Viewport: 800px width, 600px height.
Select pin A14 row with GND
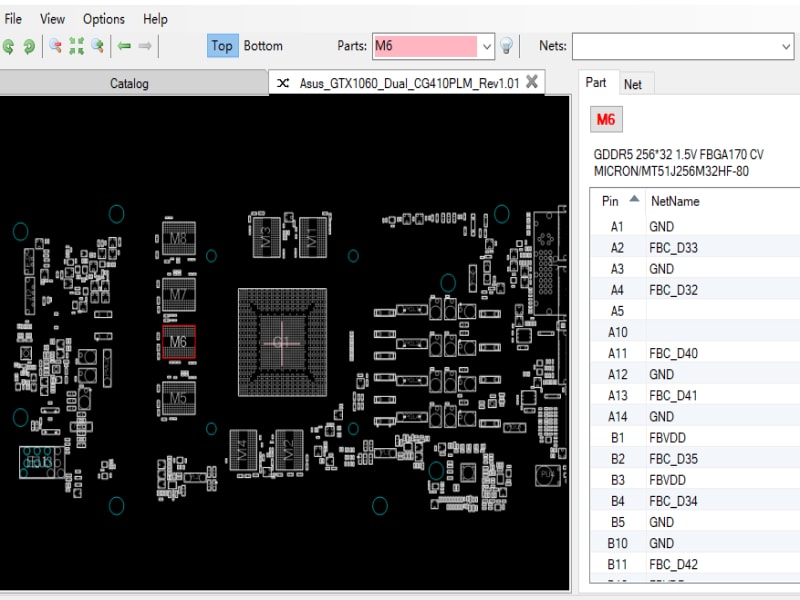coord(695,417)
